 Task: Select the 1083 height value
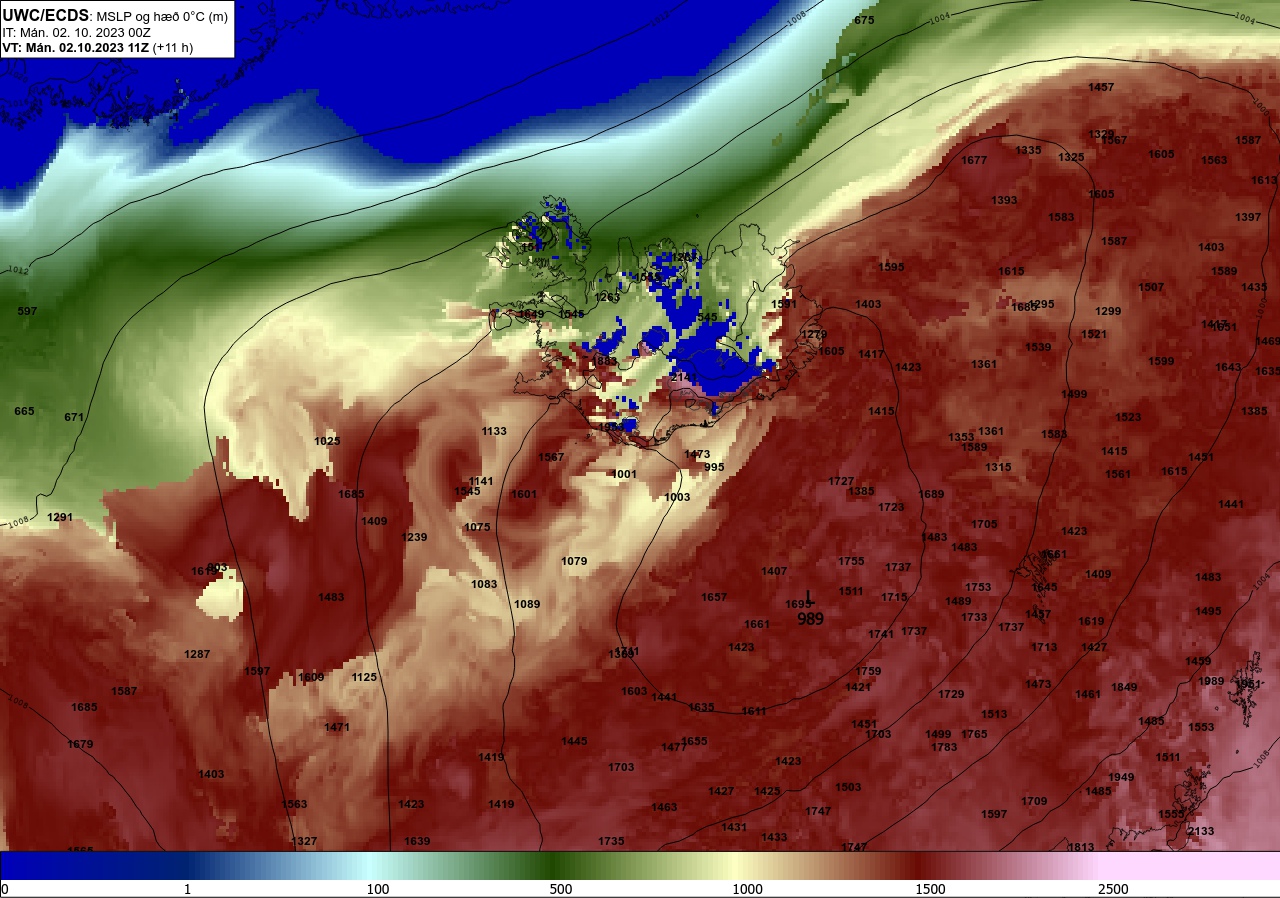[484, 584]
